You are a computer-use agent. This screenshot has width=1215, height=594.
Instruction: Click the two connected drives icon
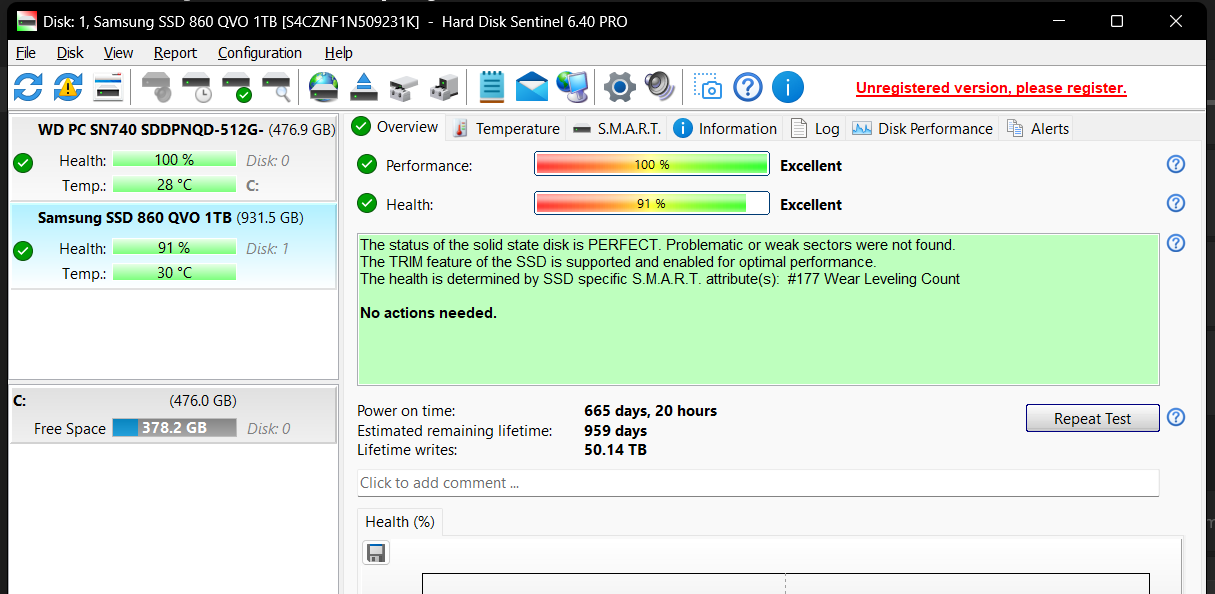coord(404,87)
